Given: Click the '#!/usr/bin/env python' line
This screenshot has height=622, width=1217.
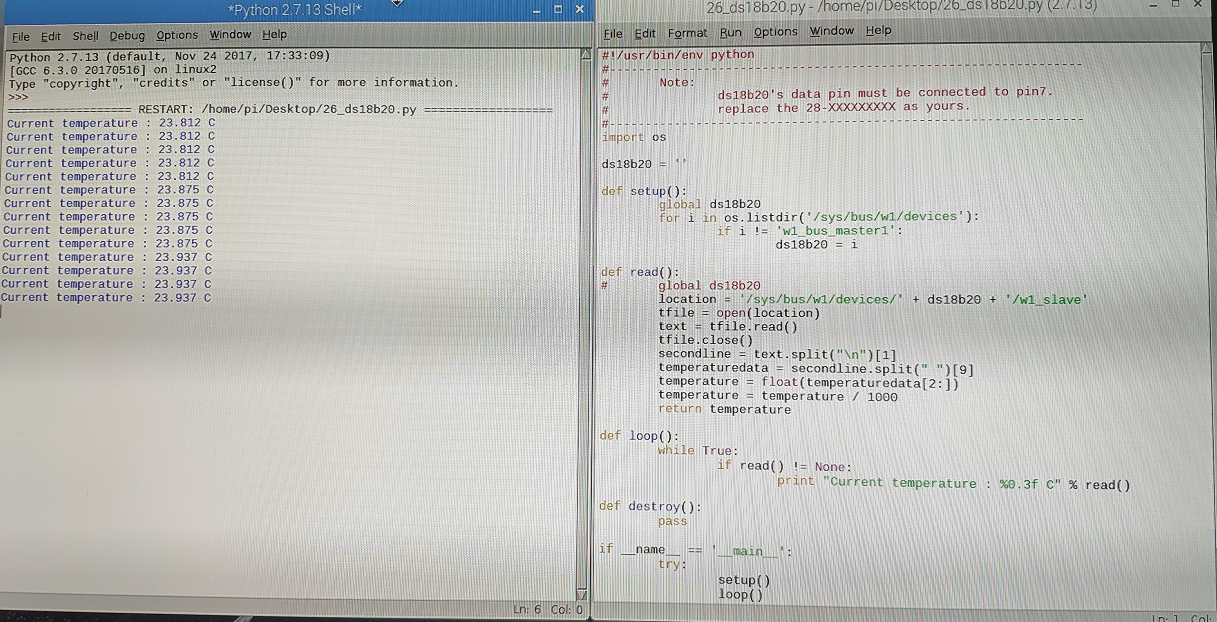Looking at the screenshot, I should click(x=678, y=55).
